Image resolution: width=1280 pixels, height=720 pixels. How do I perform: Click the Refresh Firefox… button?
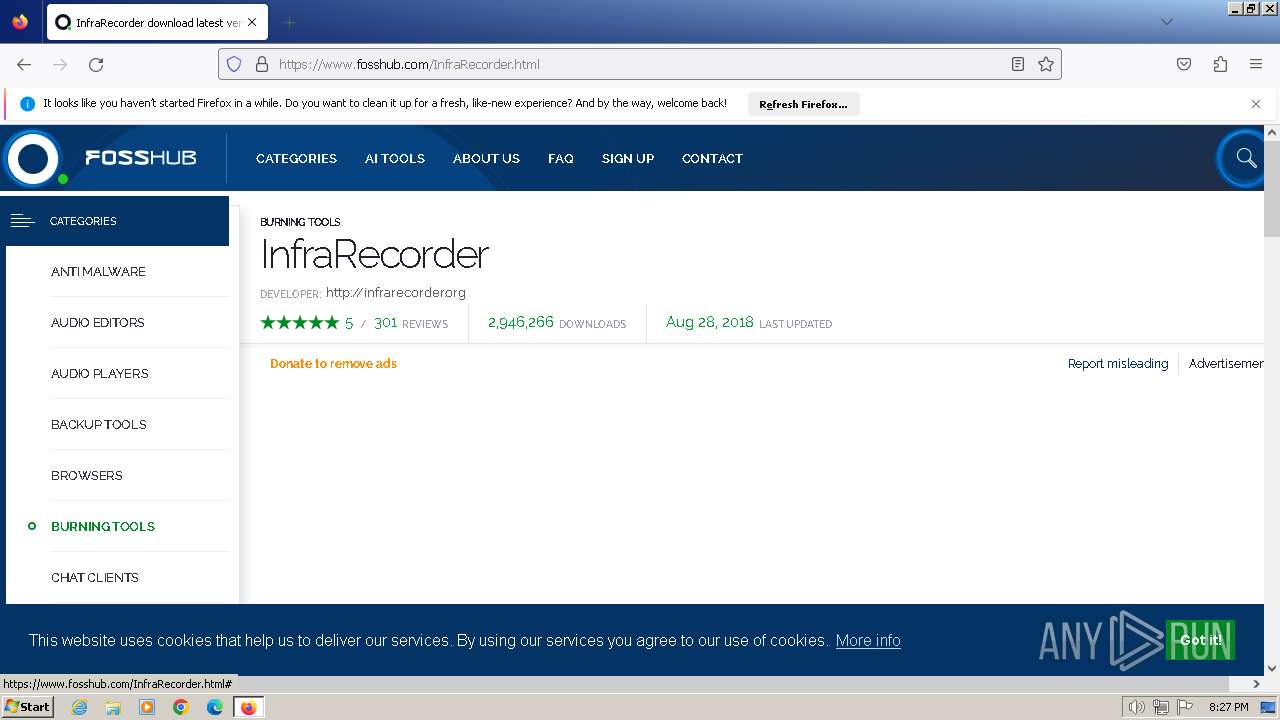tap(803, 104)
